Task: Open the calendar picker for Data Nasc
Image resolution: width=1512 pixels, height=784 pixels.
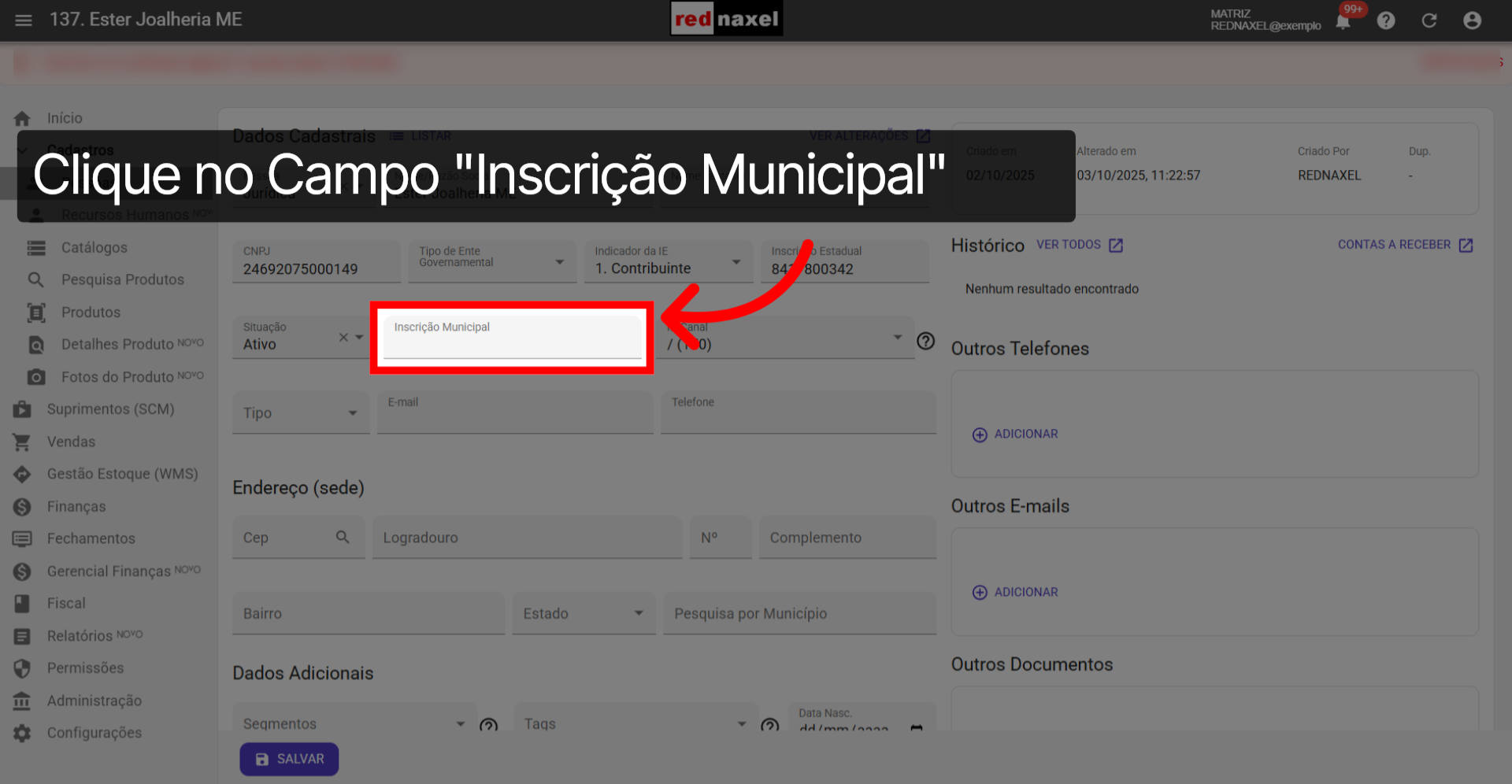Action: tap(916, 730)
